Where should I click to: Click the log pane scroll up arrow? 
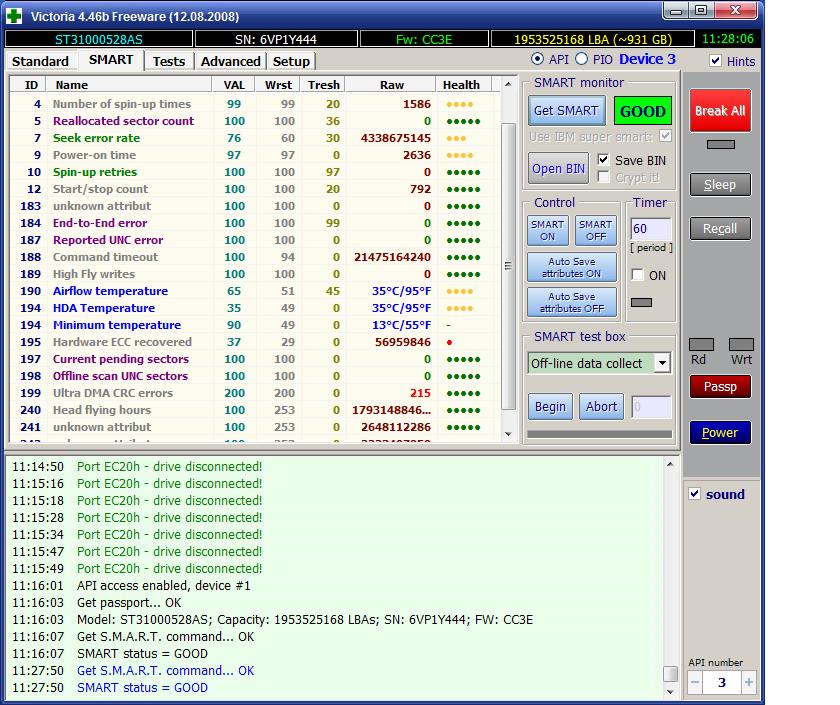pos(670,464)
